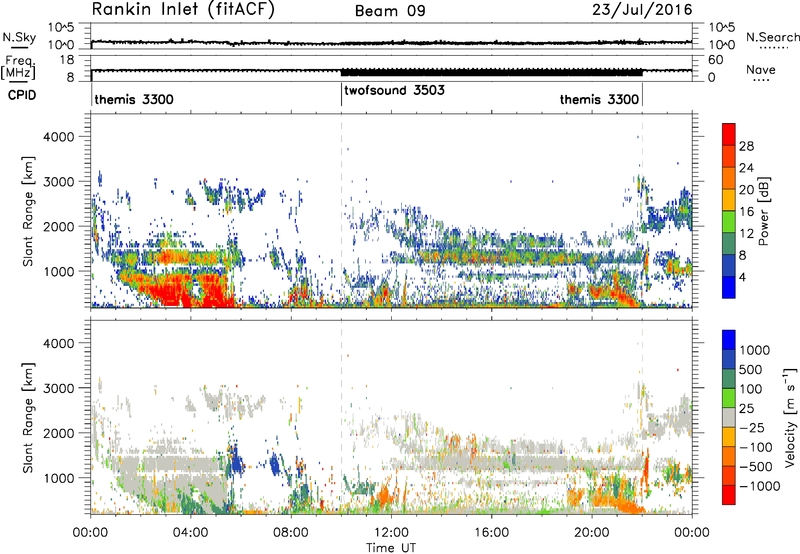800x554 pixels.
Task: Click the 'Nave' legend label
Action: coord(761,69)
